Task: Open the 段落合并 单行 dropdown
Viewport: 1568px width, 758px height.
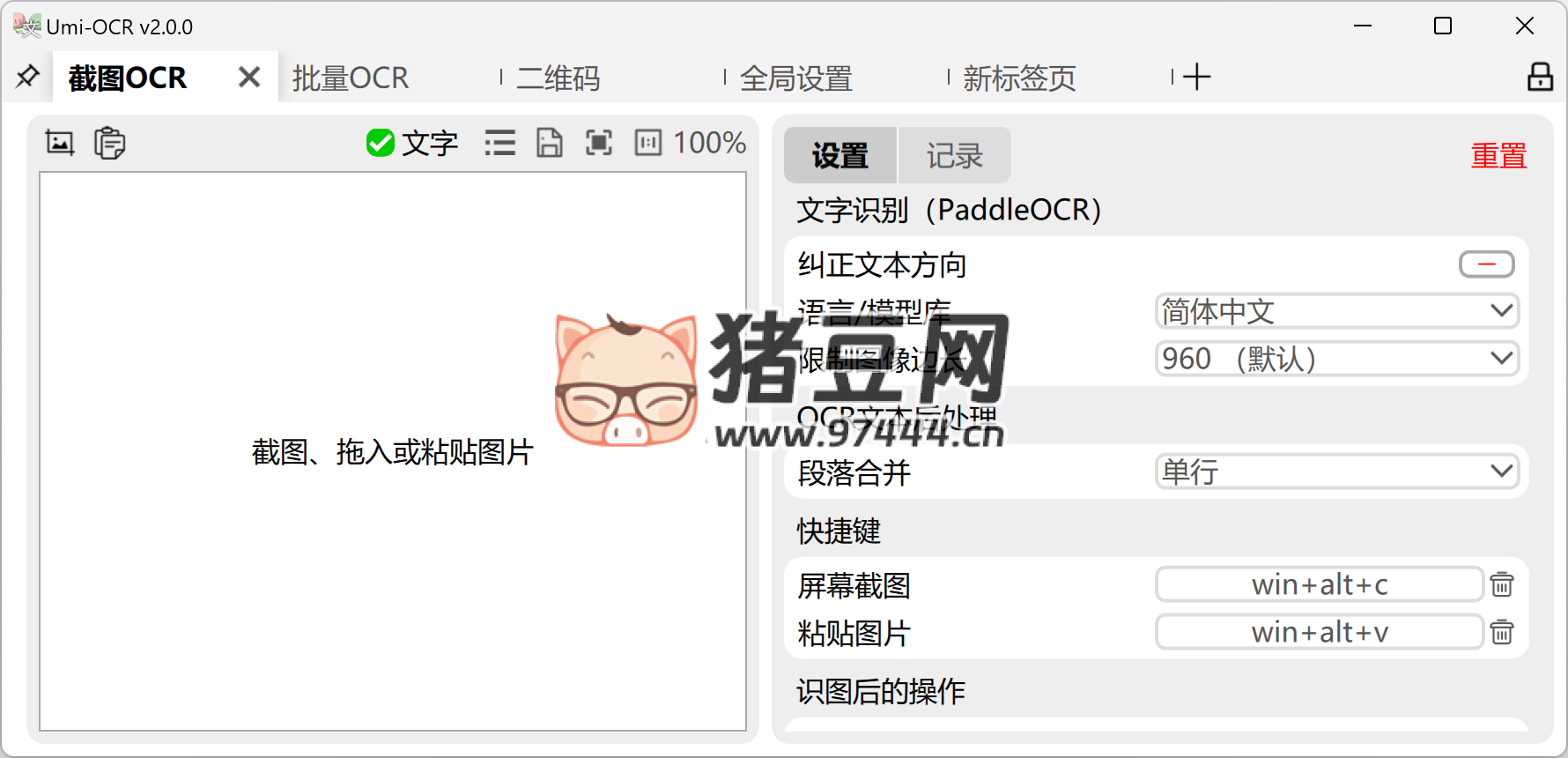Action: tap(1336, 472)
